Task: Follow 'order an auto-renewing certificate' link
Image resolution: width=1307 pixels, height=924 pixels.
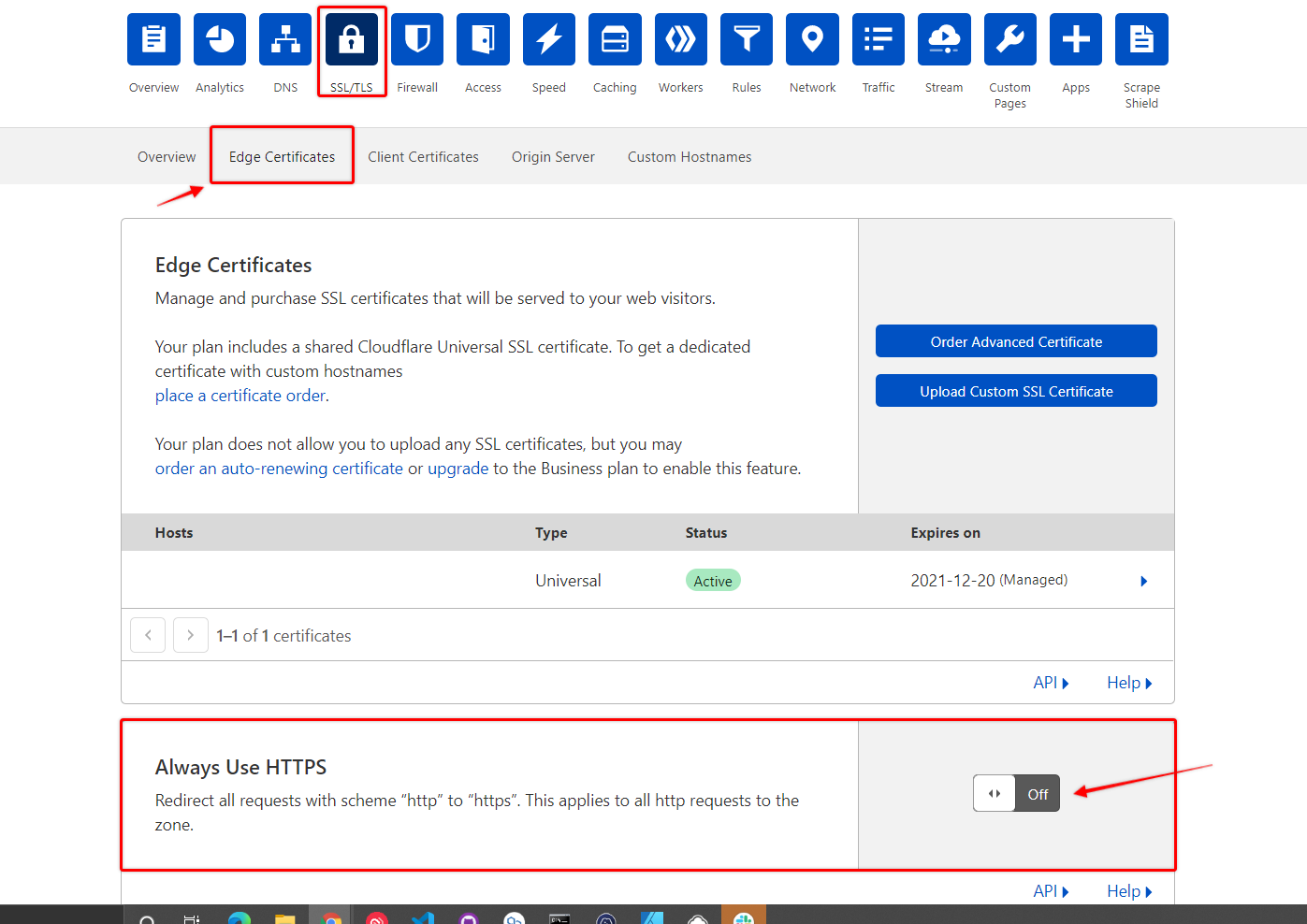Action: (x=279, y=469)
